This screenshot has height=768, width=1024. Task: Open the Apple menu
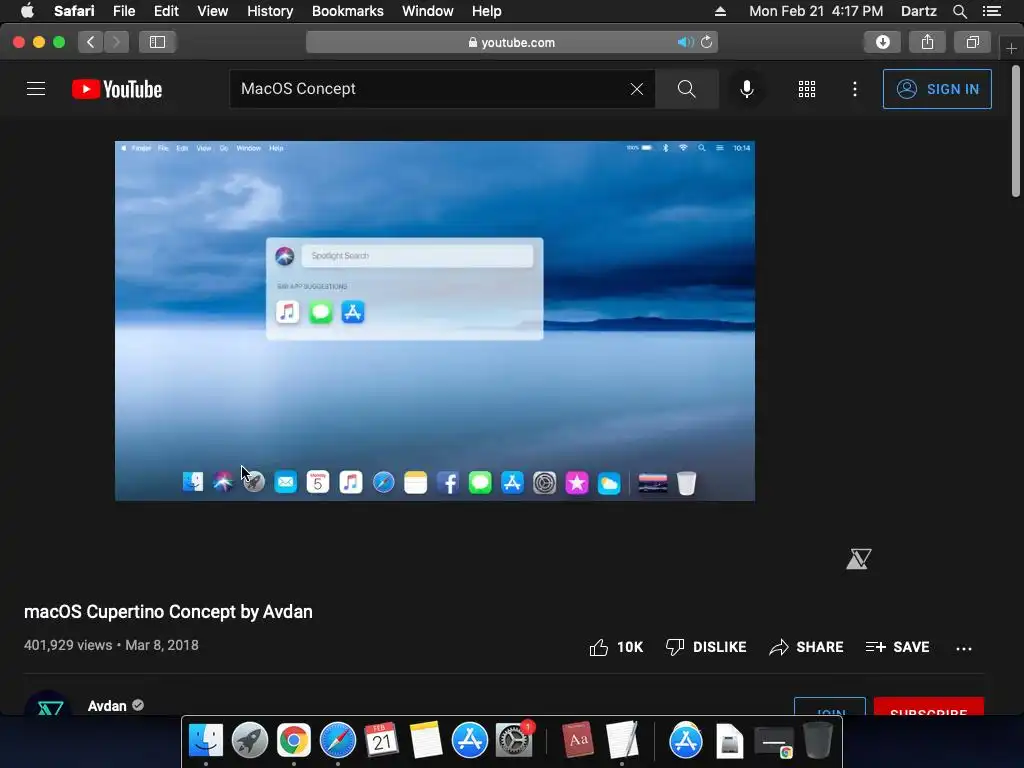tap(27, 11)
